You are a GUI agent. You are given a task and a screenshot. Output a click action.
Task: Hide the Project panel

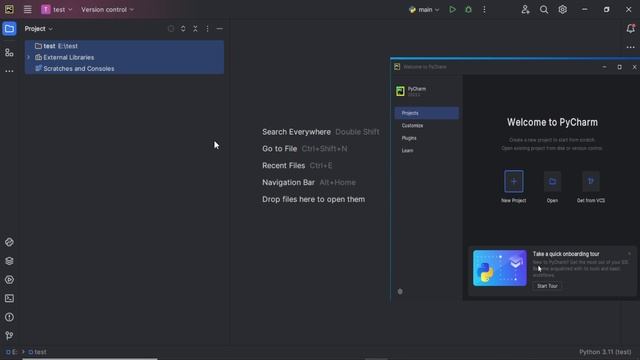(220, 29)
